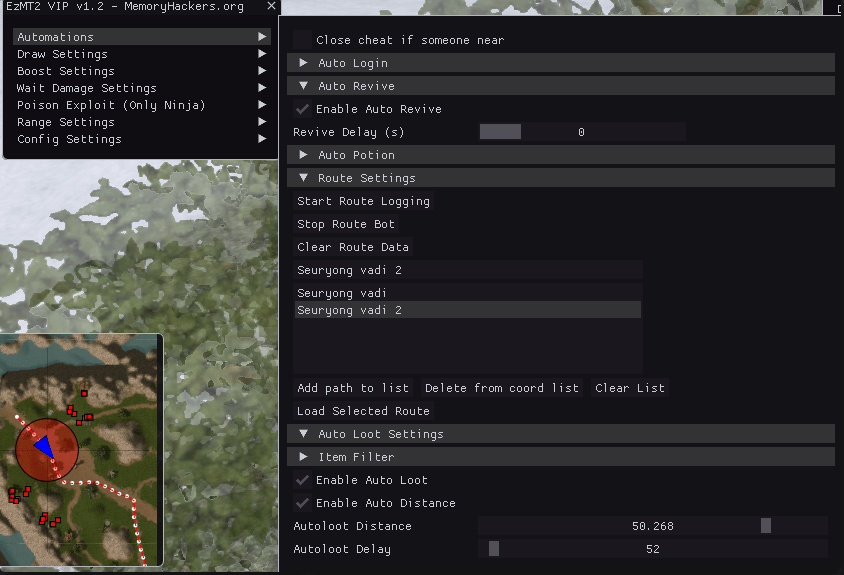Click the blue player arrow on minimap
This screenshot has height=575, width=844.
tap(44, 447)
